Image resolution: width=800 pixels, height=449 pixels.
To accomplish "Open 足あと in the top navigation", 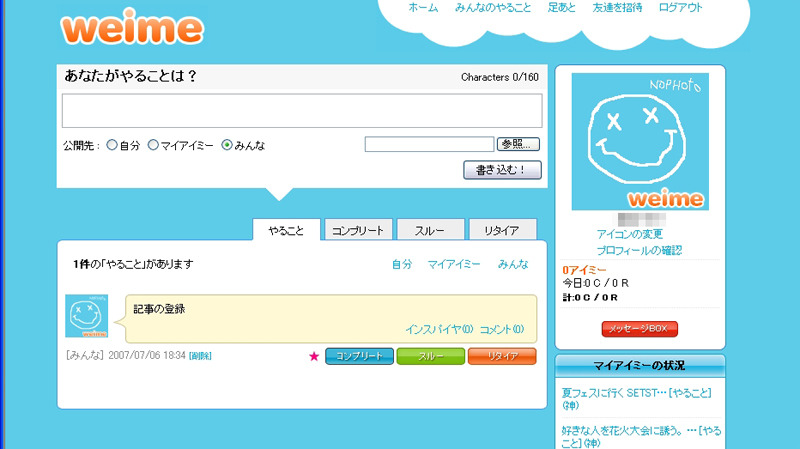I will tap(561, 8).
